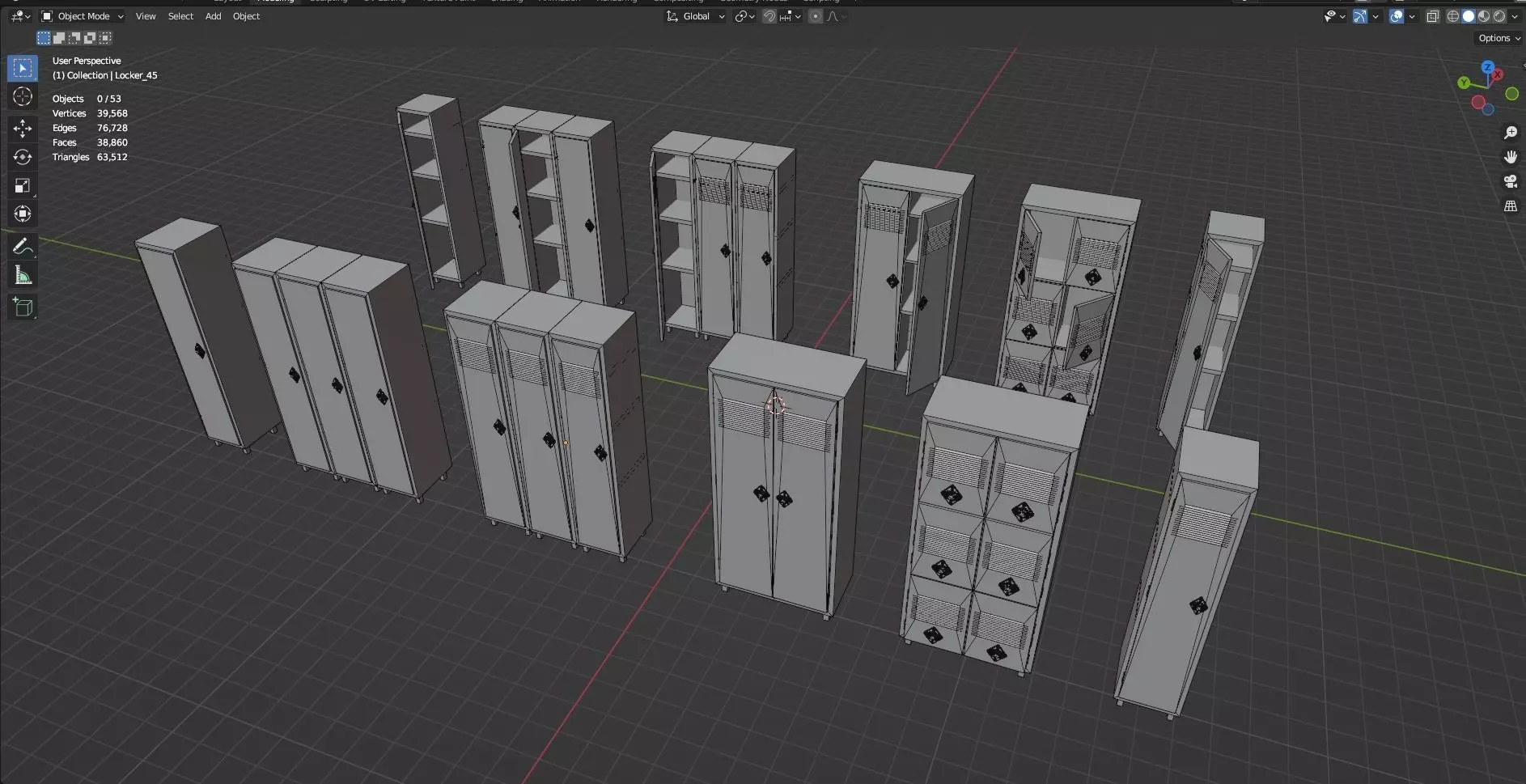The width and height of the screenshot is (1526, 784).
Task: Open selectability and visibility eye dropdown
Action: (1334, 16)
